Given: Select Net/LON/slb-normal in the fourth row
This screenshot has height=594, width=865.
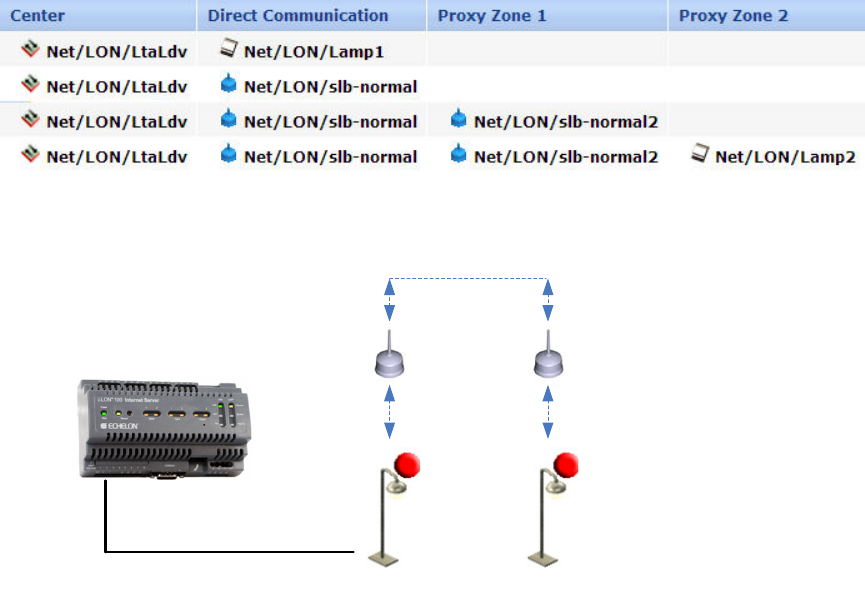Looking at the screenshot, I should (x=330, y=157).
